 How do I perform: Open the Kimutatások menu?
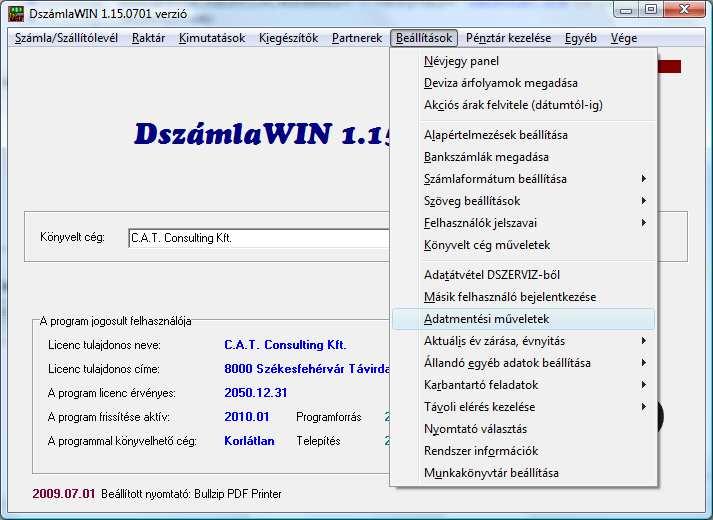click(212, 38)
